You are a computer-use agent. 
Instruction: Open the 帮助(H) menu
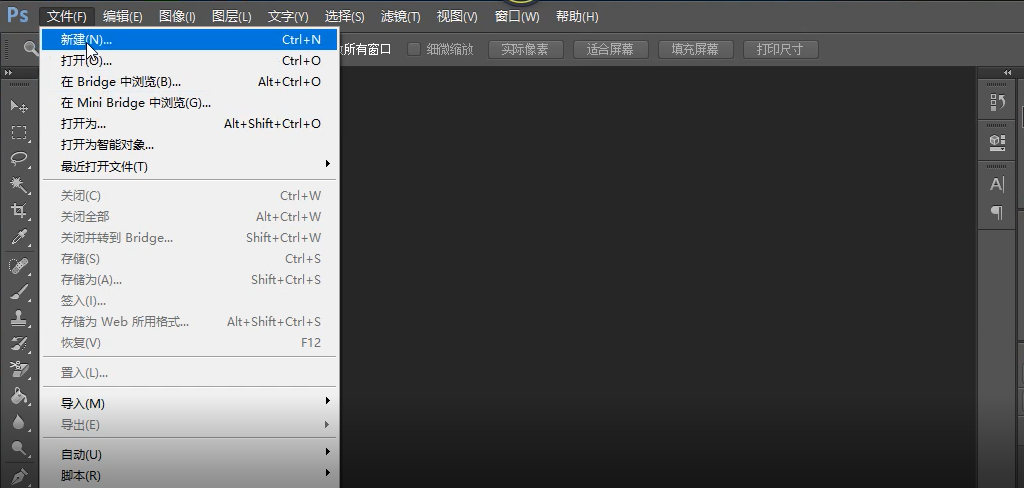[x=577, y=16]
